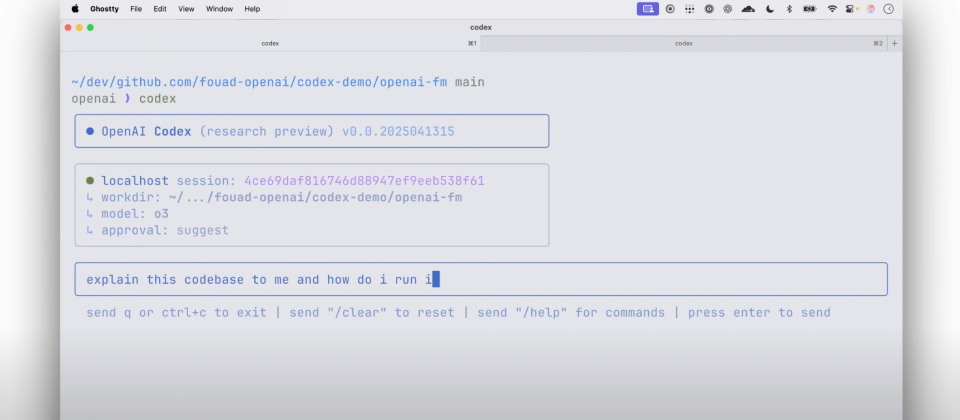
Task: Click the screen recording stop icon
Action: click(670, 9)
